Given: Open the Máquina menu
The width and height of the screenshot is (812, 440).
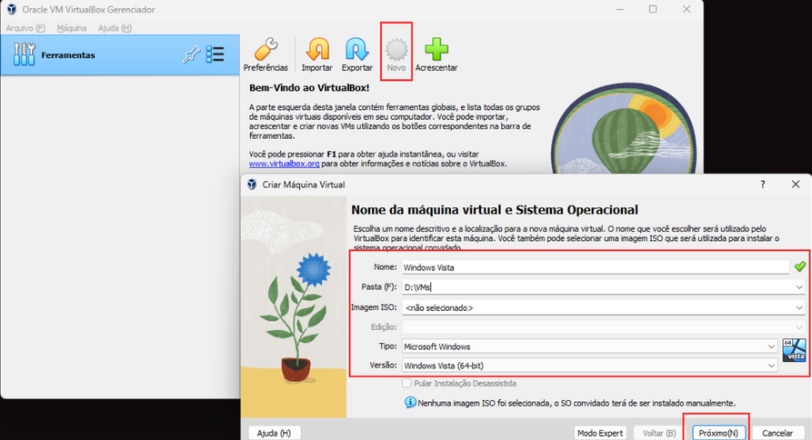Looking at the screenshot, I should pos(71,28).
